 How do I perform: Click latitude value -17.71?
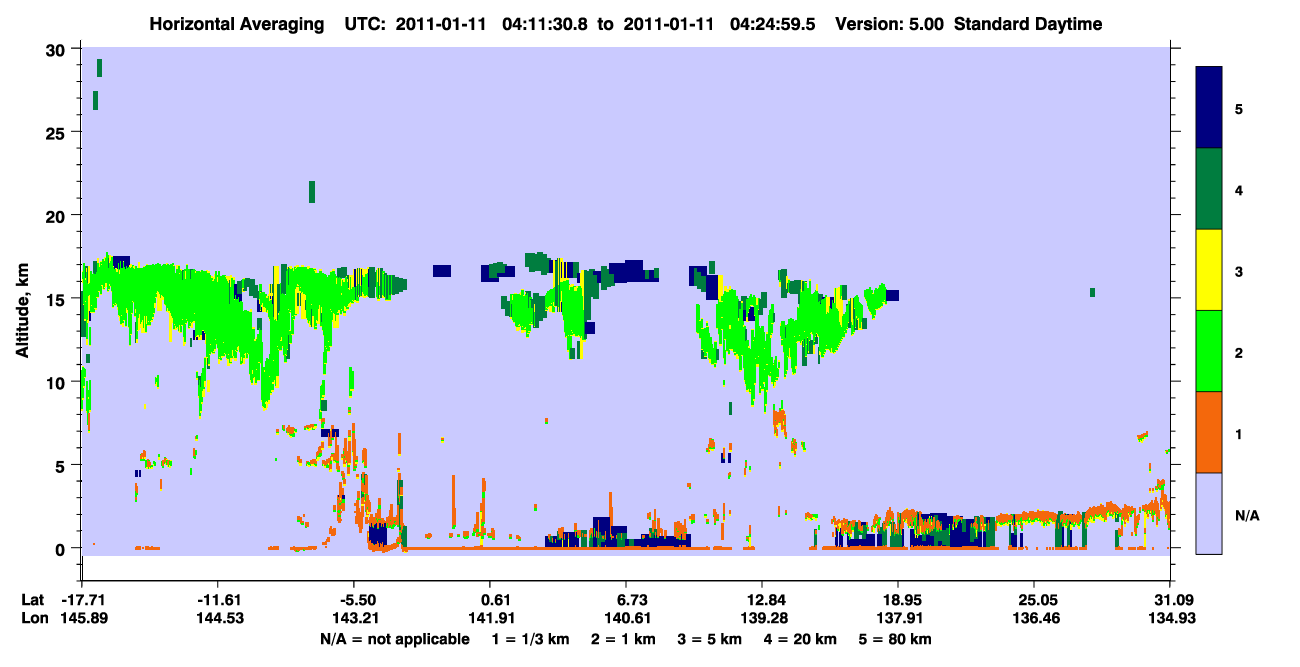(x=81, y=600)
